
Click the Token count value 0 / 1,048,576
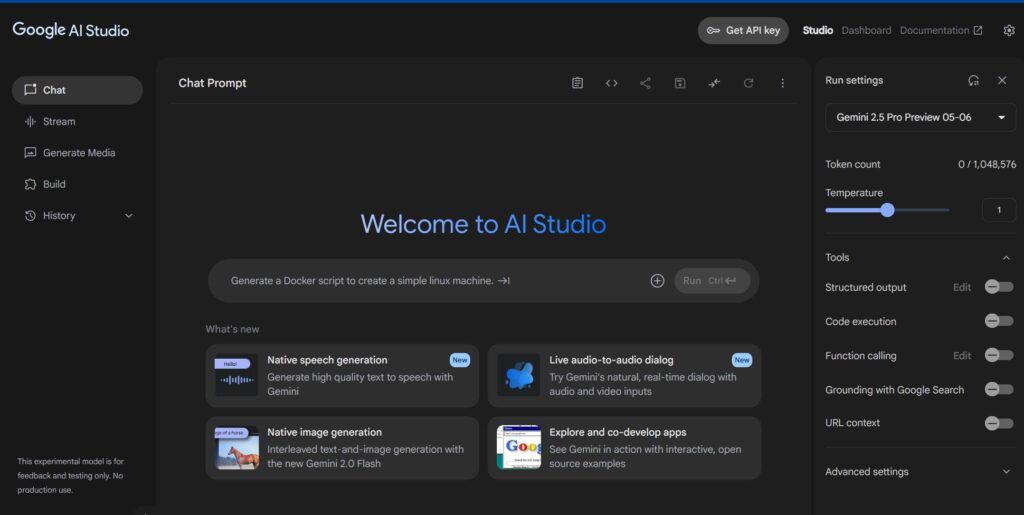click(x=987, y=164)
